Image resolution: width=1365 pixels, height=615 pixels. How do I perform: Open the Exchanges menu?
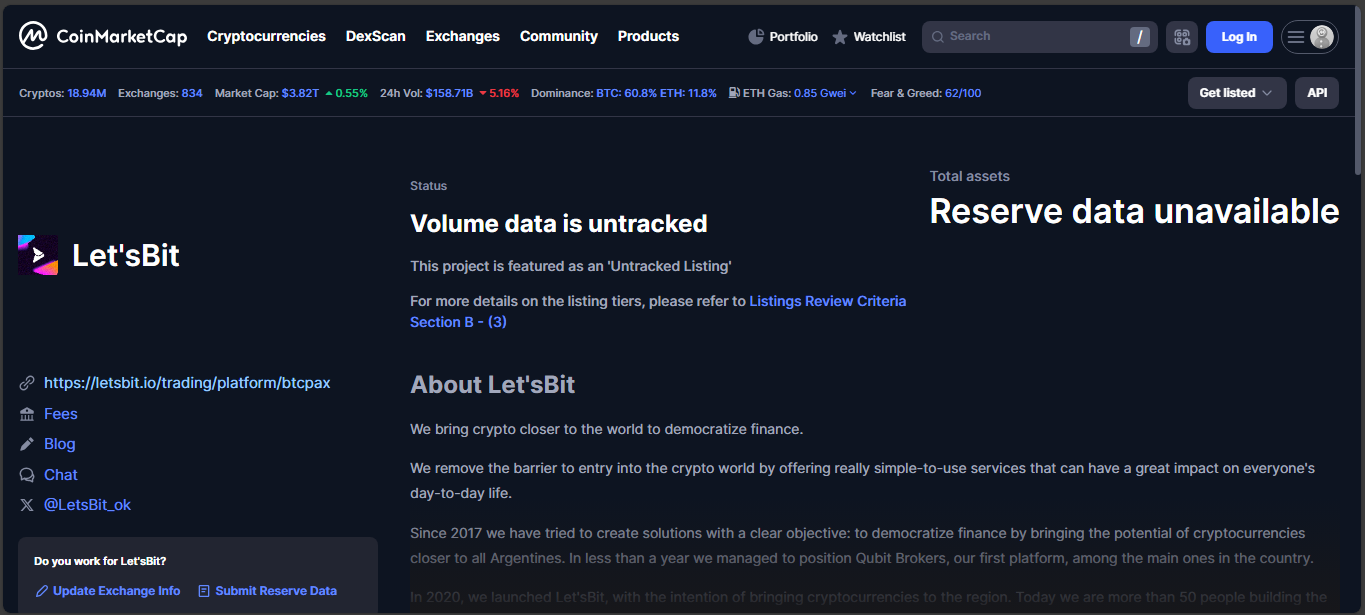462,36
